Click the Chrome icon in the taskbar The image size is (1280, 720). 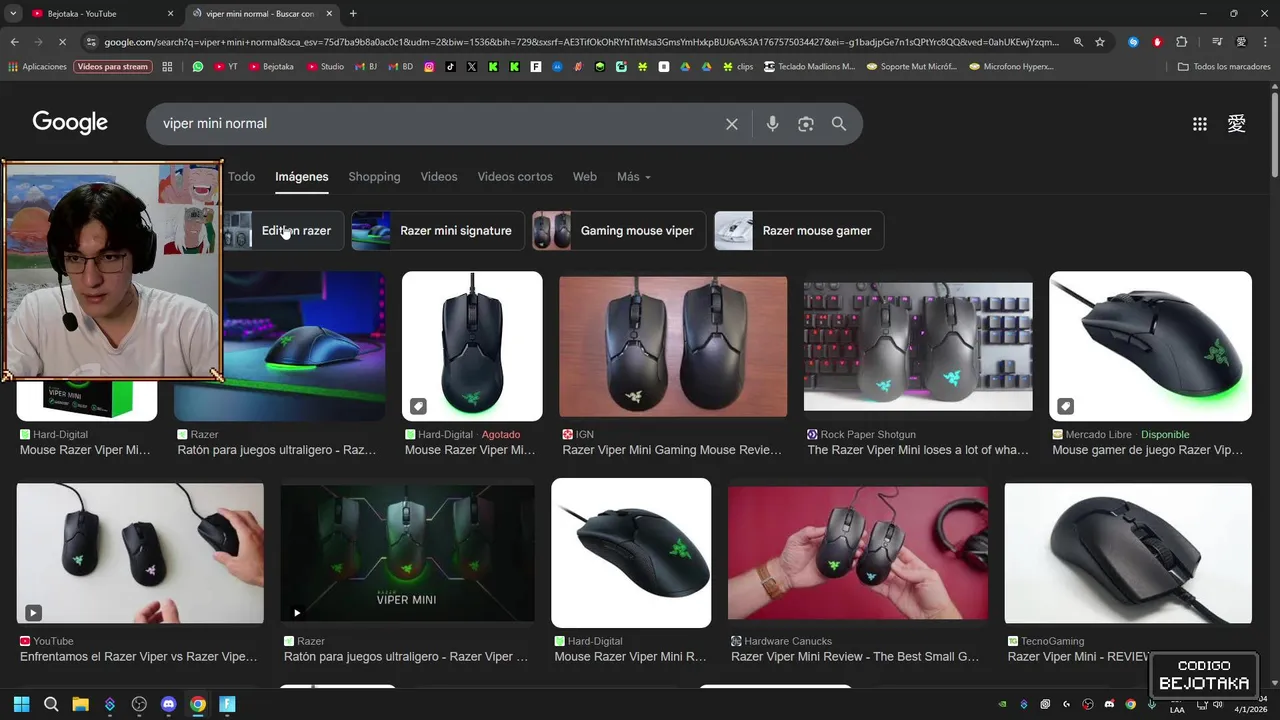(198, 704)
